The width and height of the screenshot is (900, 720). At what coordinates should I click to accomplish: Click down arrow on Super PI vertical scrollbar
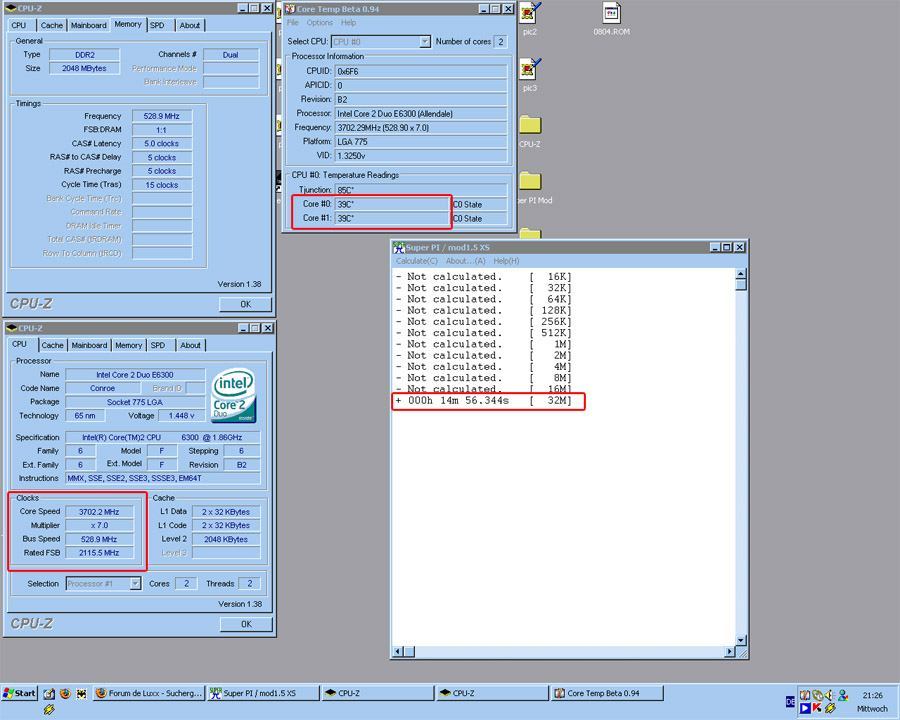(741, 640)
